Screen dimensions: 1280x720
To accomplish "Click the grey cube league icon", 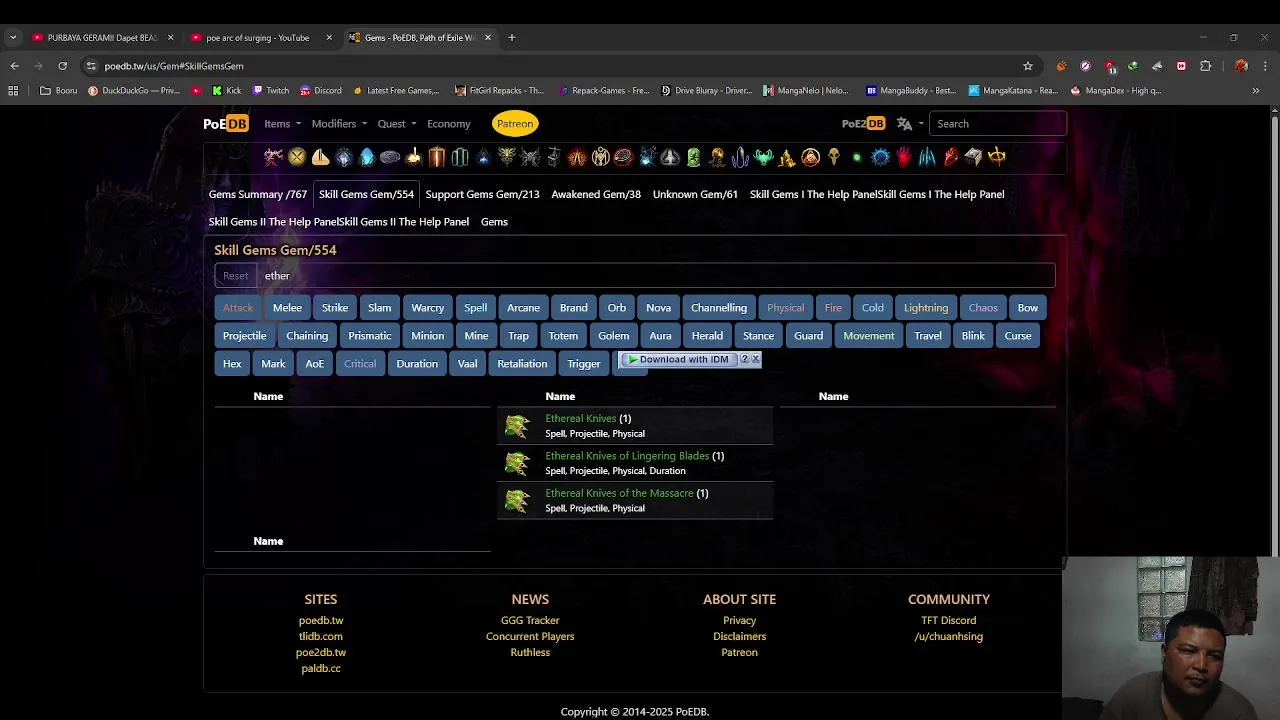I will (973, 157).
